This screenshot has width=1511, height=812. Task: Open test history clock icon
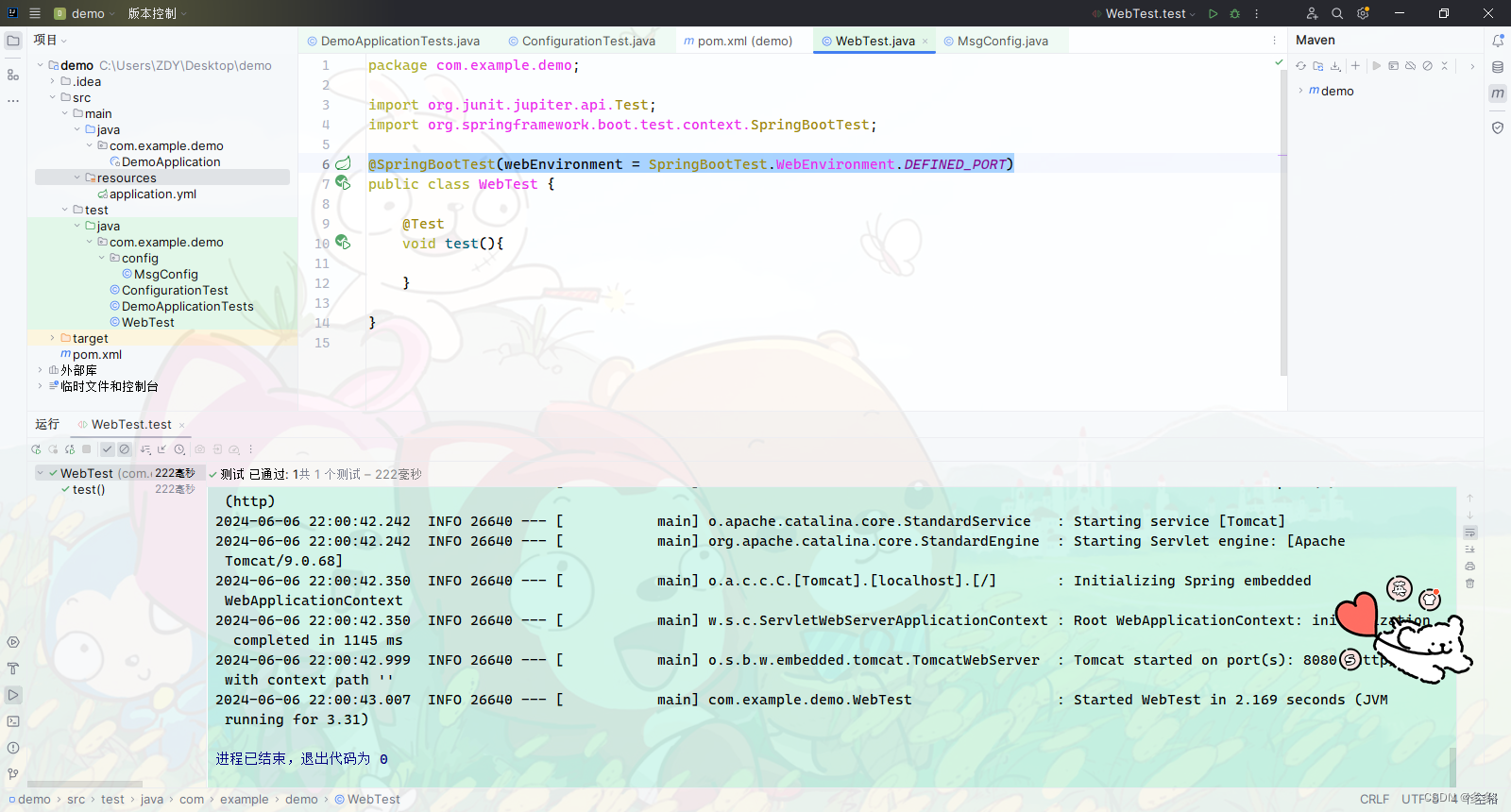[x=179, y=449]
